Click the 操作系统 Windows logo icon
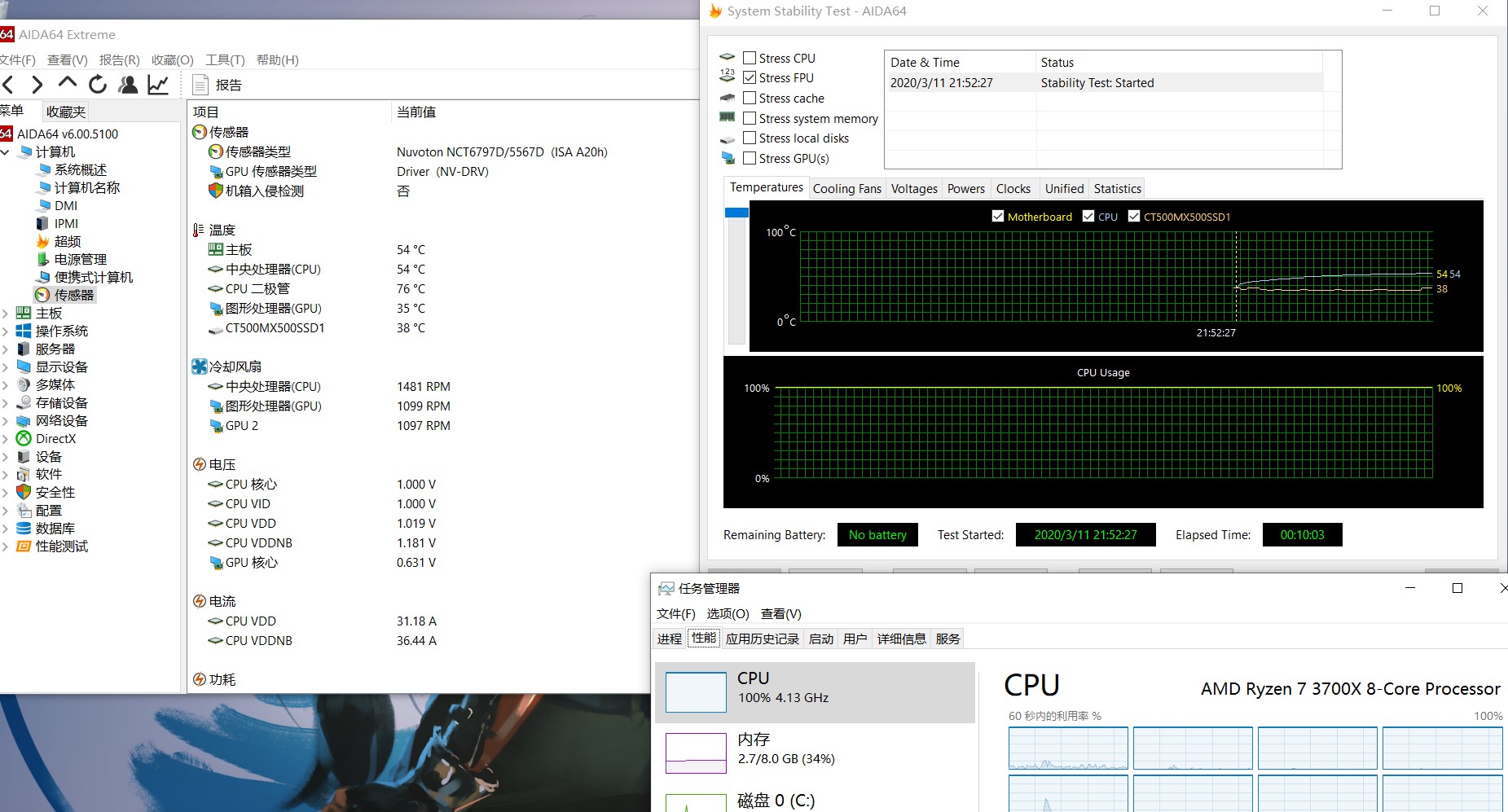This screenshot has height=812, width=1508. pos(24,331)
